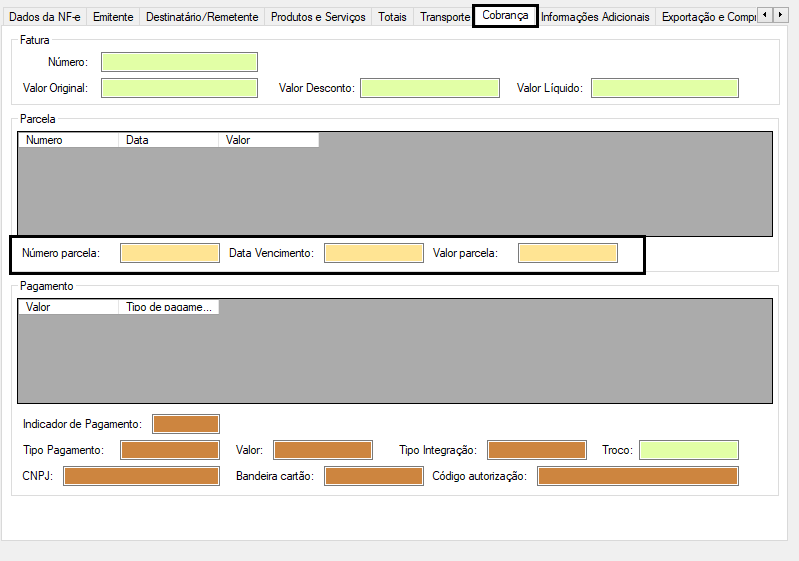Switch to the Emitente tab
Screen dimensions: 799x561
tap(113, 17)
